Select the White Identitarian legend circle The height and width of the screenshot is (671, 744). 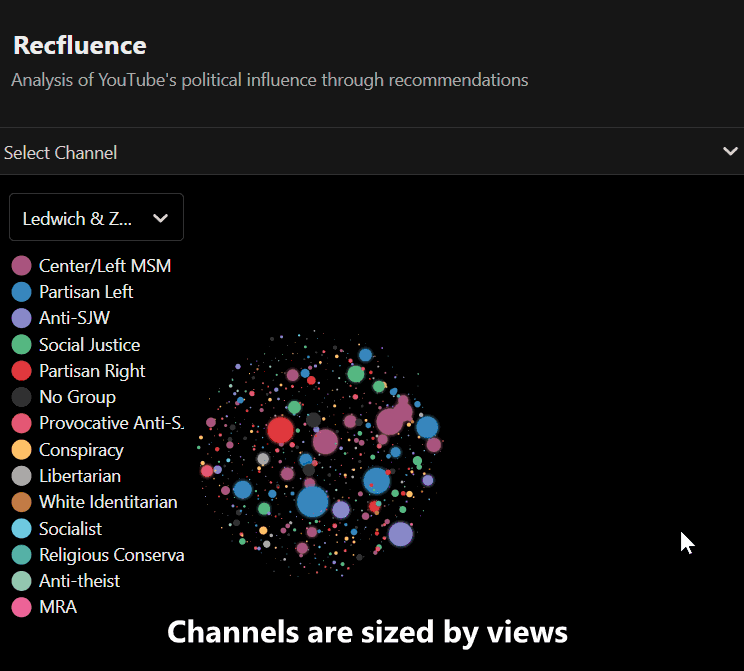(21, 502)
